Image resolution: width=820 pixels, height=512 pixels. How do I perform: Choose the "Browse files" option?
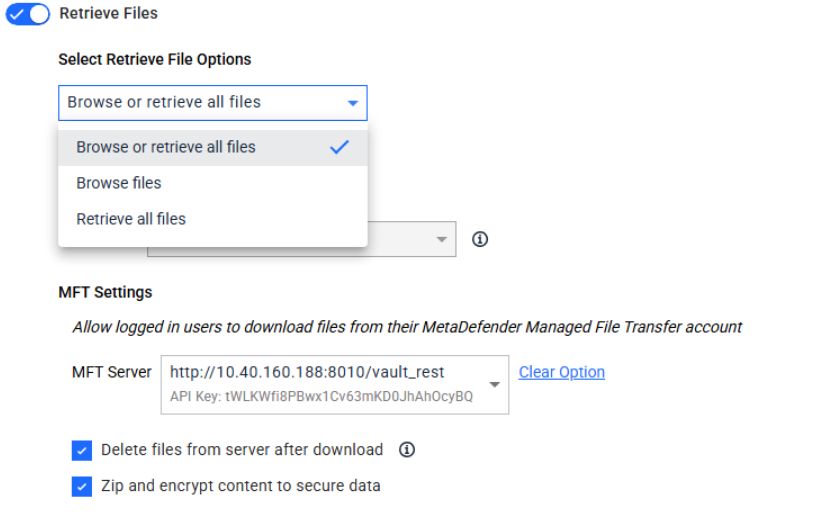point(119,183)
